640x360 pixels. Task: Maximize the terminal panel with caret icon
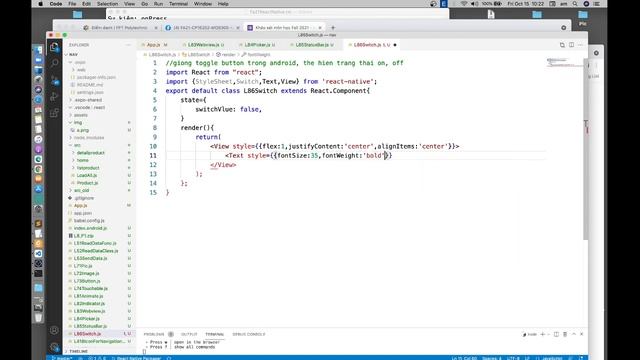coord(573,334)
